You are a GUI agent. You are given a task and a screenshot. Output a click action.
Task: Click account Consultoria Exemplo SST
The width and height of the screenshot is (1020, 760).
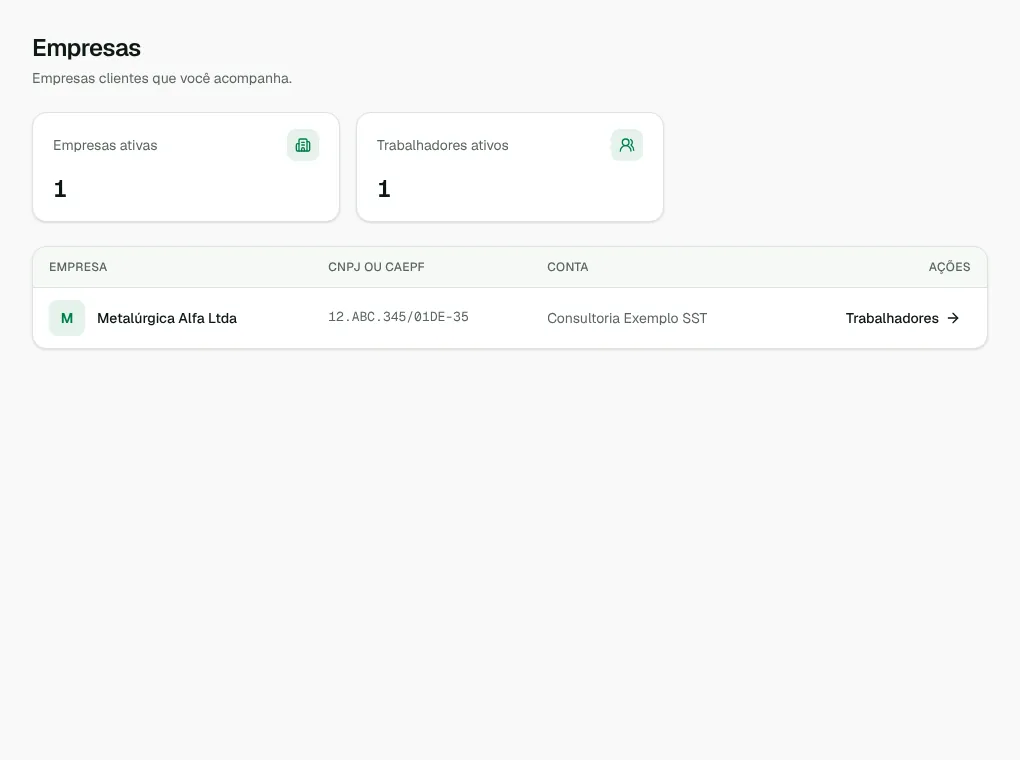coord(626,318)
